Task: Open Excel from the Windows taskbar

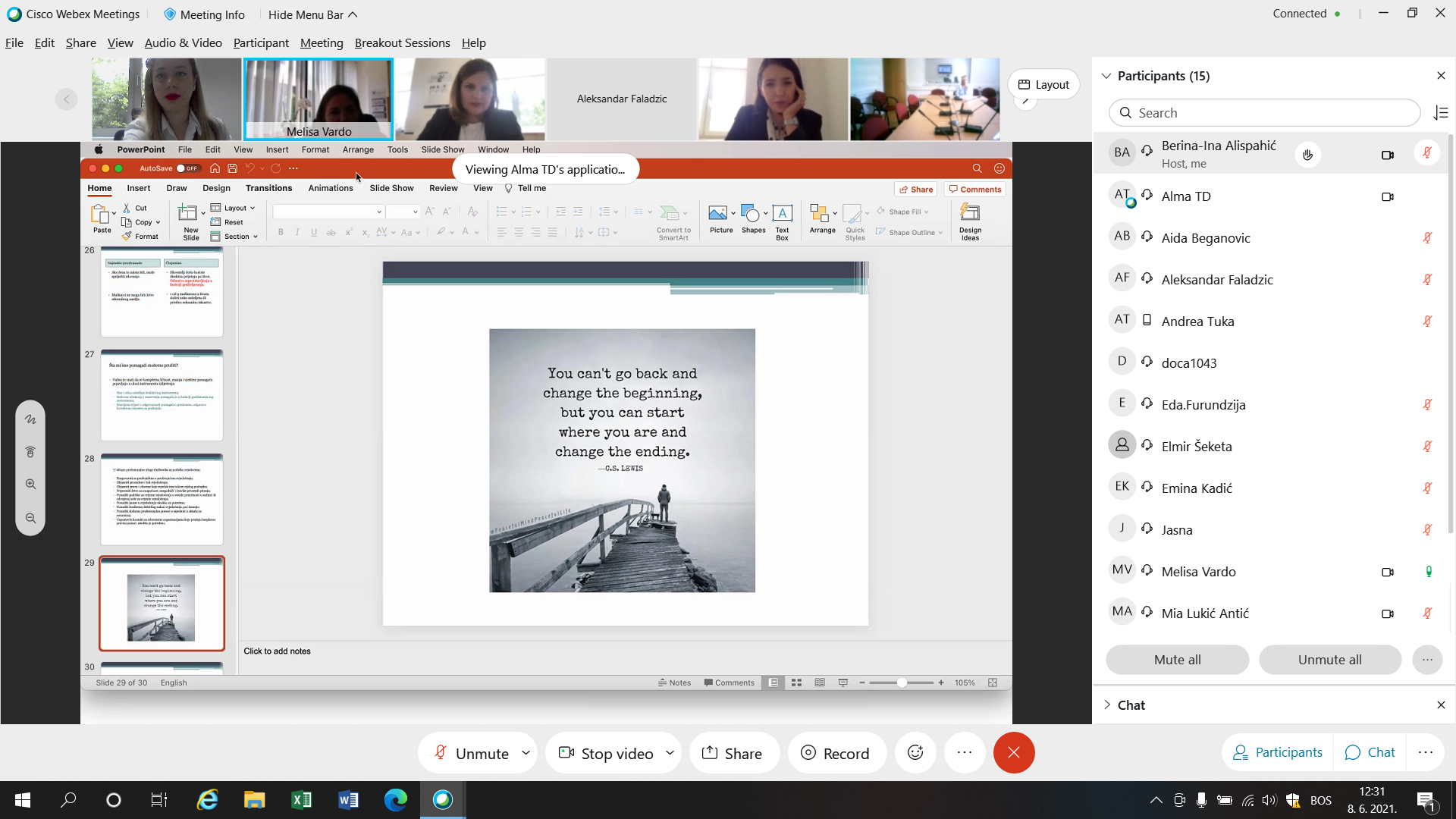Action: coord(301,800)
